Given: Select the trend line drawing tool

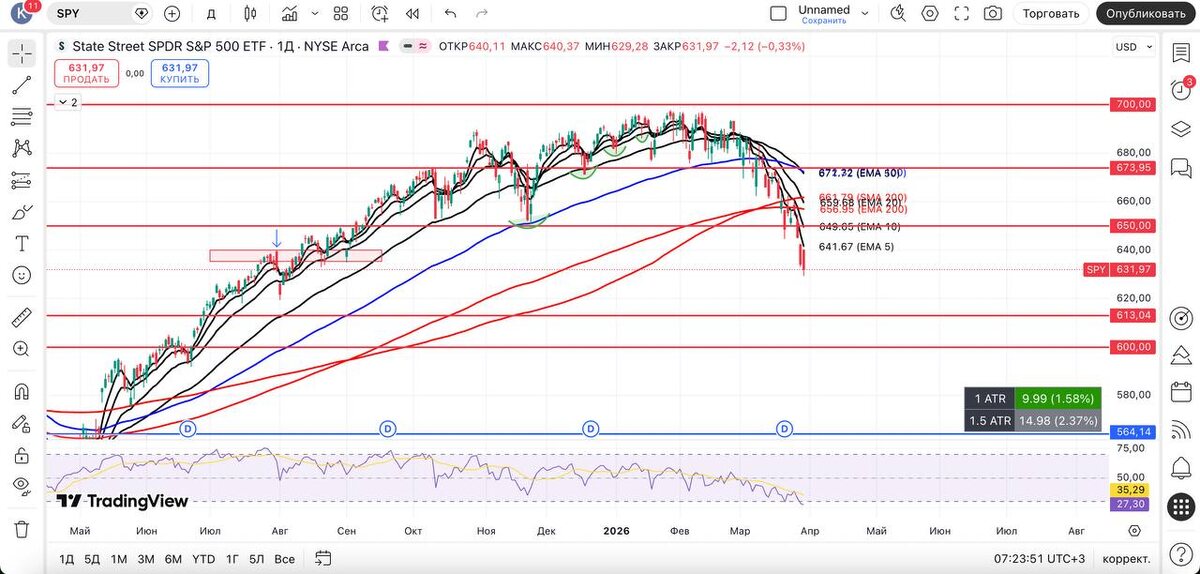Looking at the screenshot, I should 21,86.
